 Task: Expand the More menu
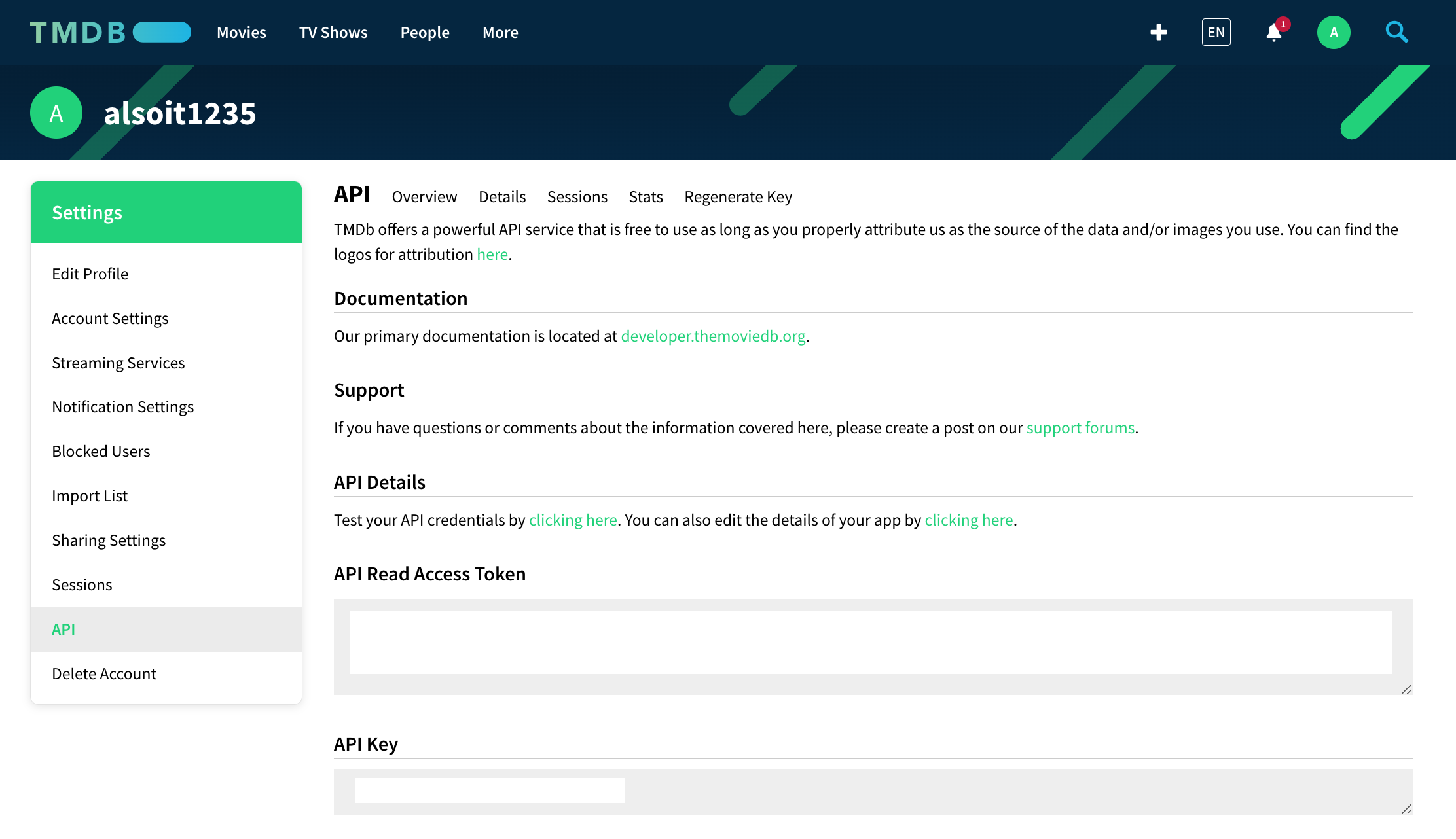click(x=500, y=32)
